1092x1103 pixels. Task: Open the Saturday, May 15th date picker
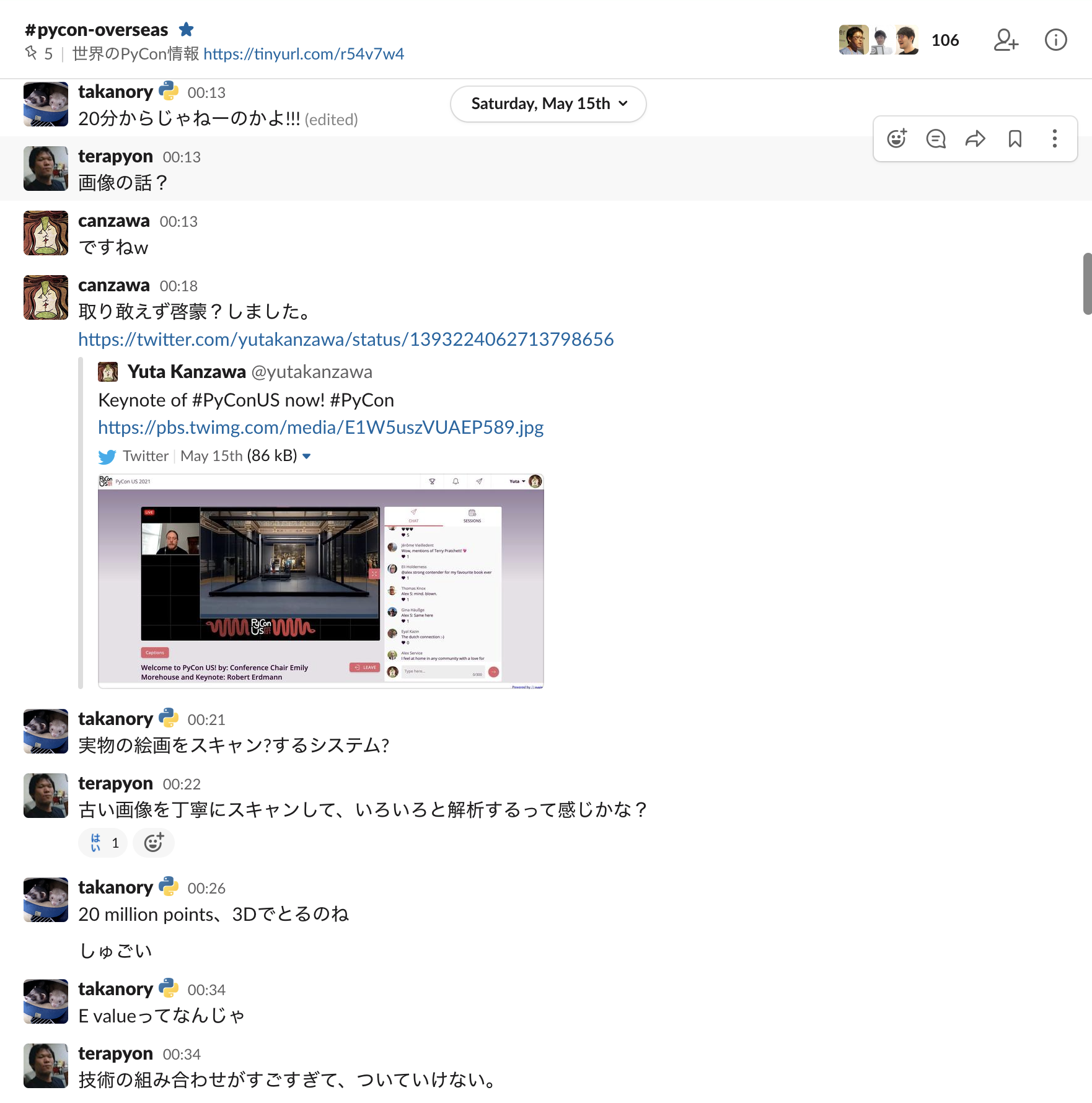[x=547, y=104]
